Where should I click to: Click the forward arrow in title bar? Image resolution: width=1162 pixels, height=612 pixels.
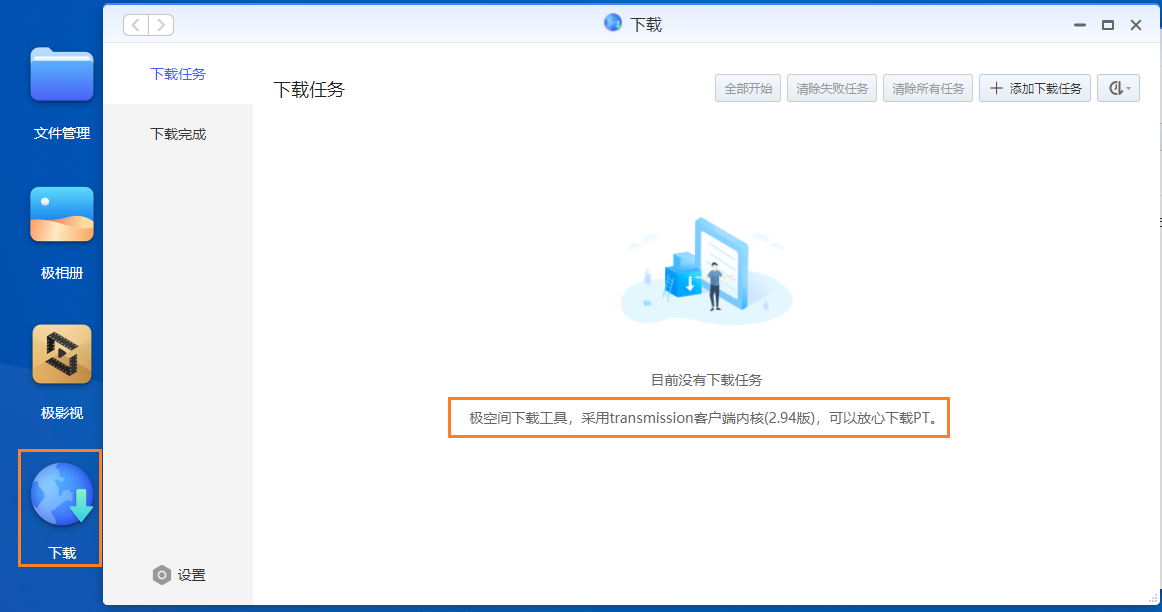pos(161,25)
